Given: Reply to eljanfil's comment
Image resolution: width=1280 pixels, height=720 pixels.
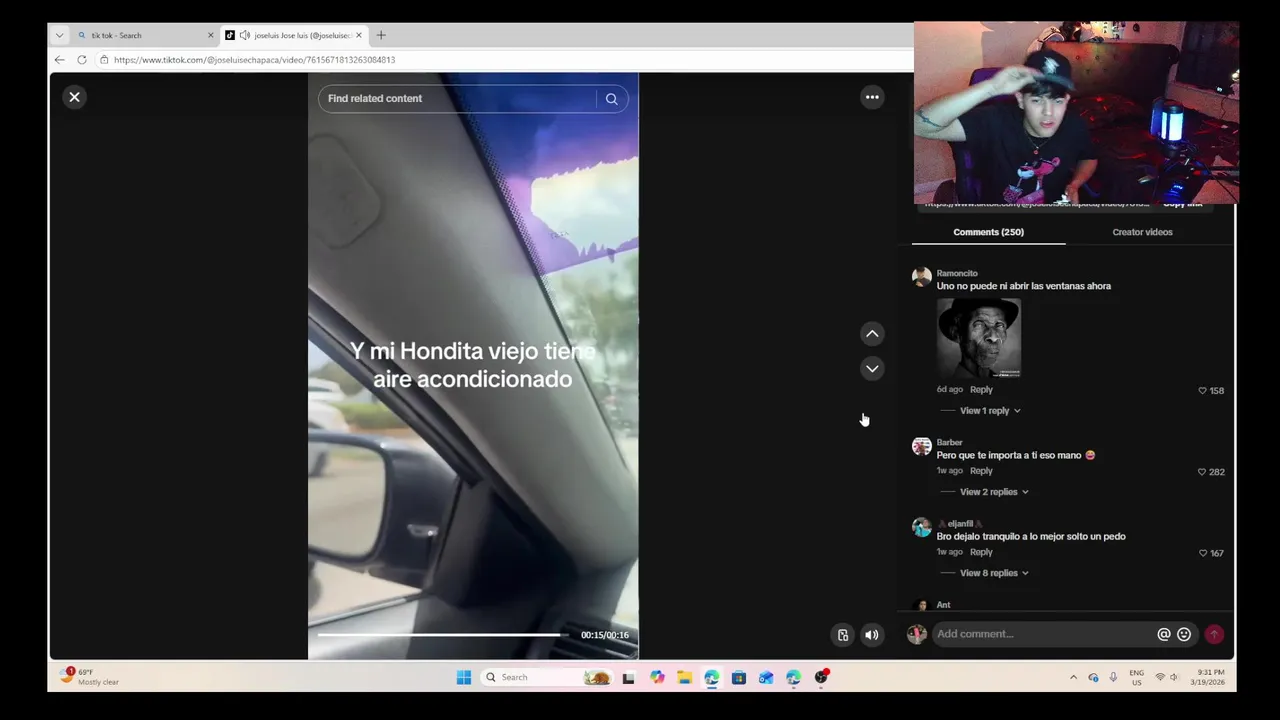Looking at the screenshot, I should 981,552.
